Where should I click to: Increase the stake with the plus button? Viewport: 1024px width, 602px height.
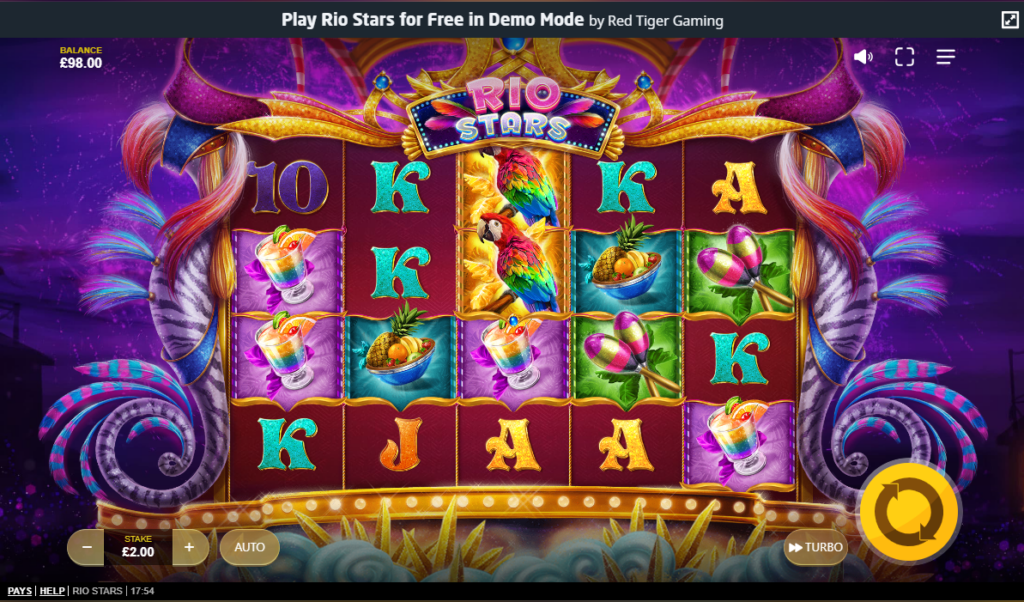pos(190,547)
